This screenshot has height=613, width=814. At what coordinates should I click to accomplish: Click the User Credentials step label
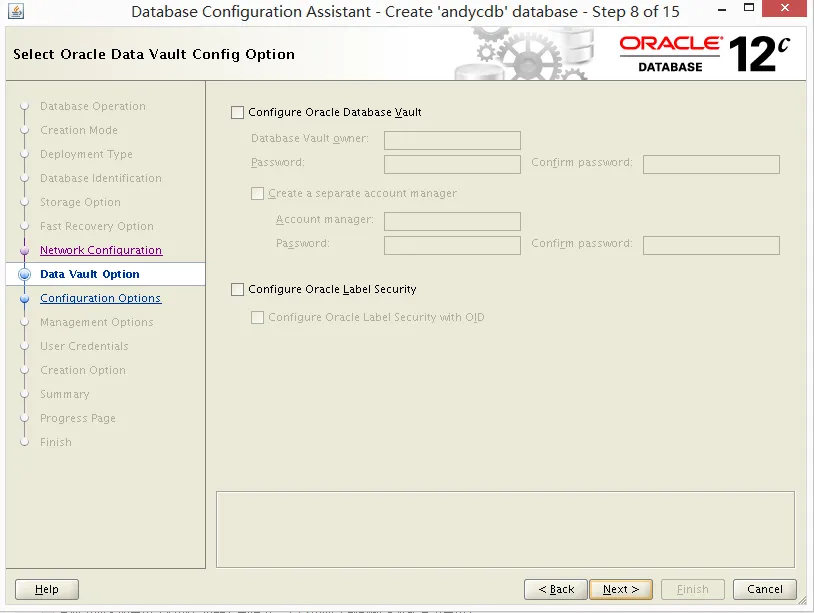[x=84, y=346]
